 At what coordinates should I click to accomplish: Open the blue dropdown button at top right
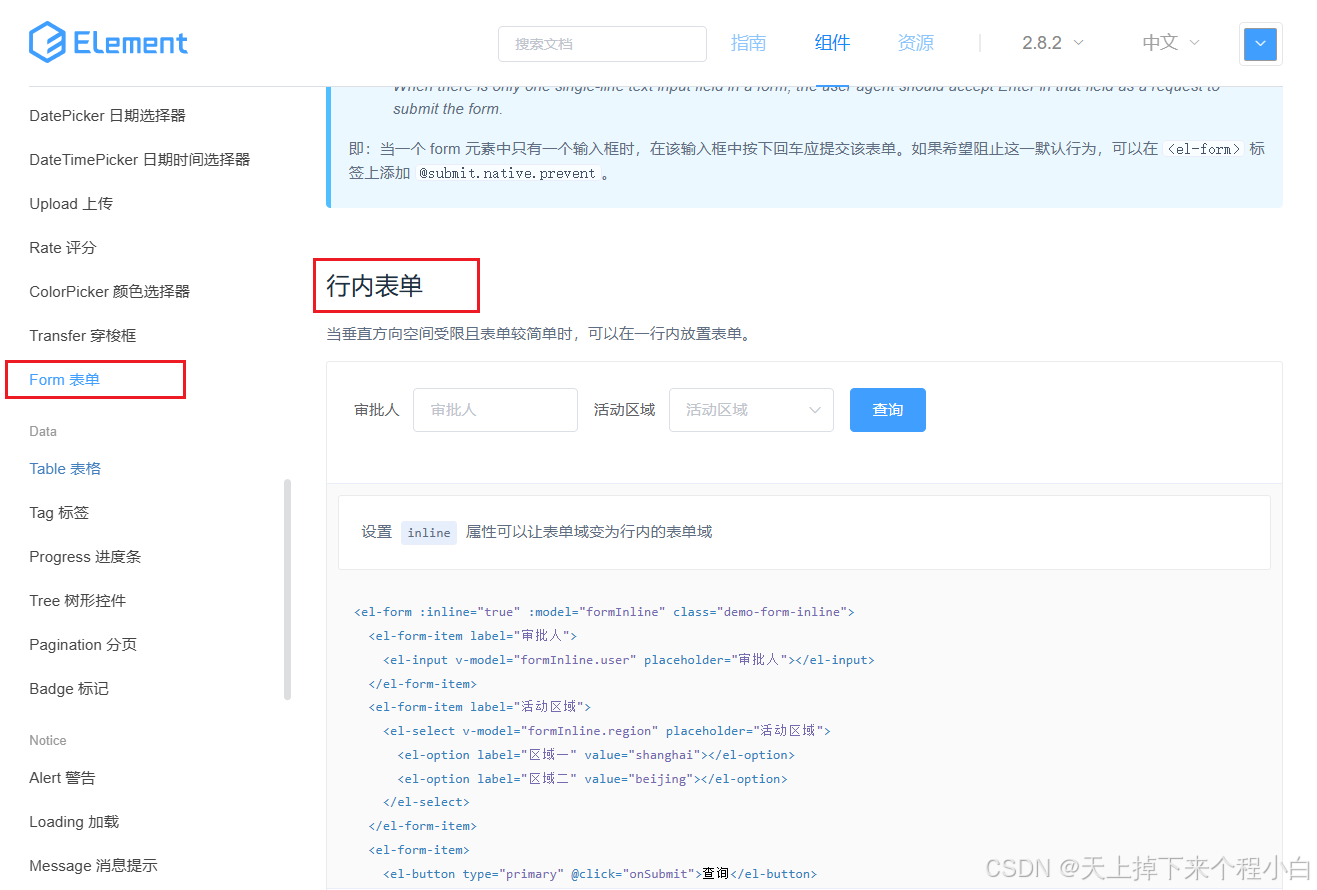click(1260, 44)
